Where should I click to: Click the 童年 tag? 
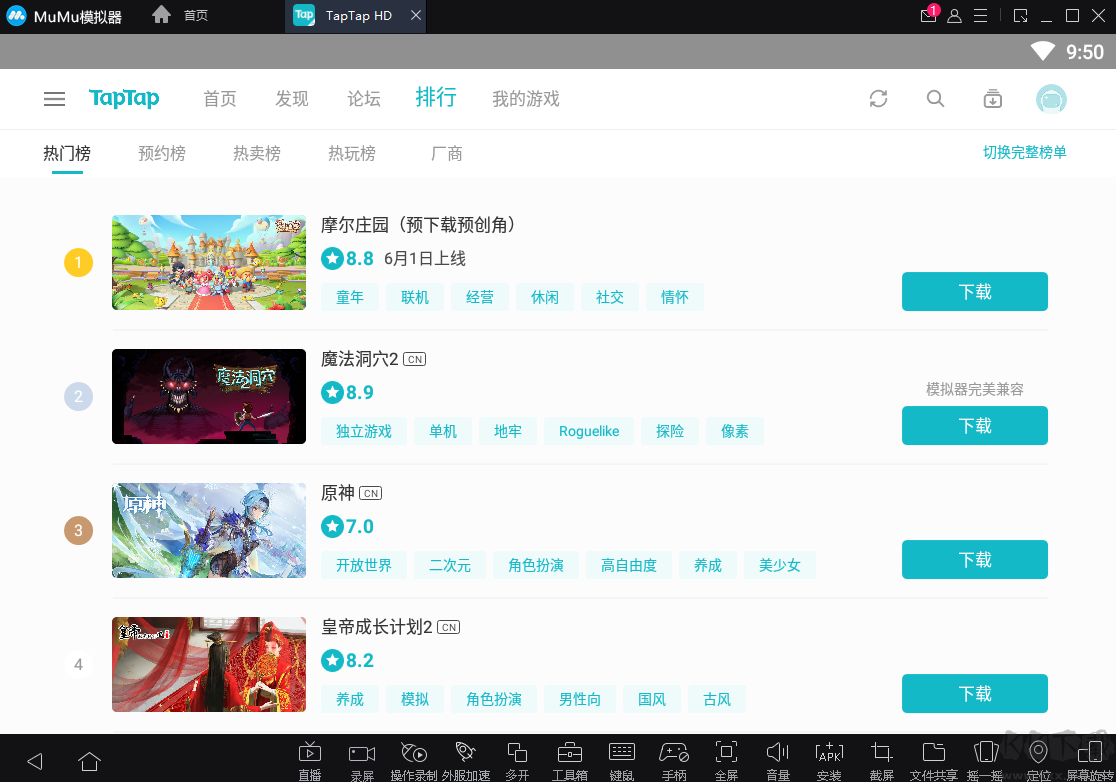tap(349, 297)
